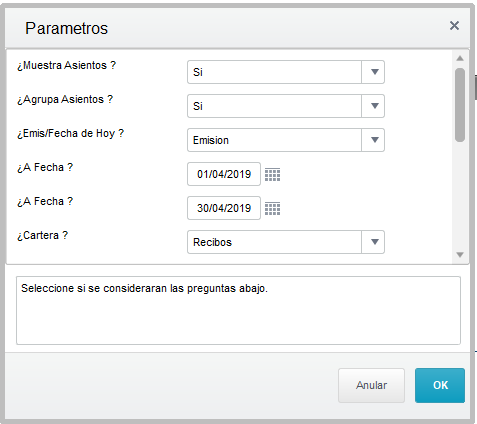The width and height of the screenshot is (477, 424).
Task: Click scrollbar down arrow in parameter list
Action: 460,255
